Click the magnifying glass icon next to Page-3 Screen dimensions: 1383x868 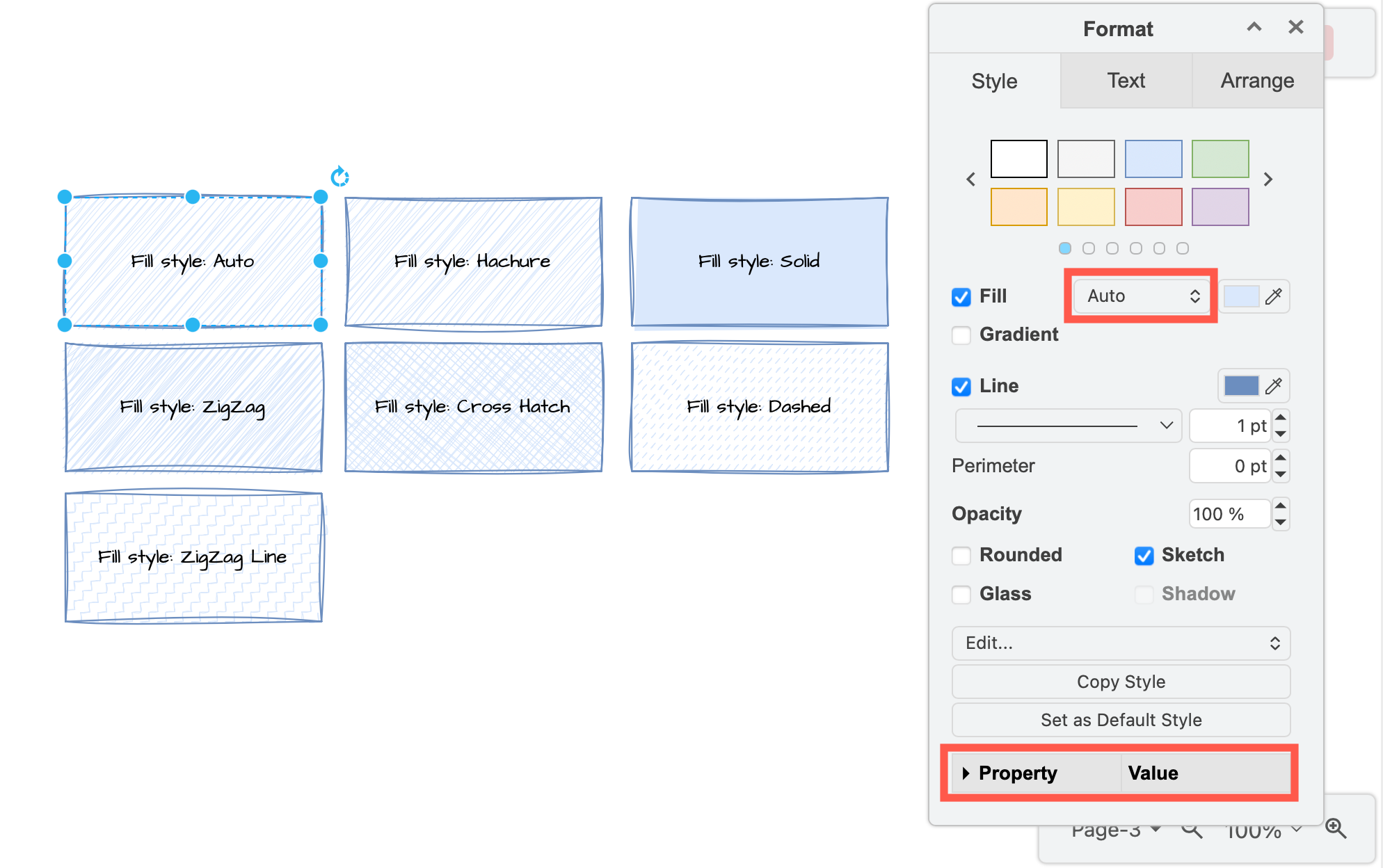point(1192,829)
